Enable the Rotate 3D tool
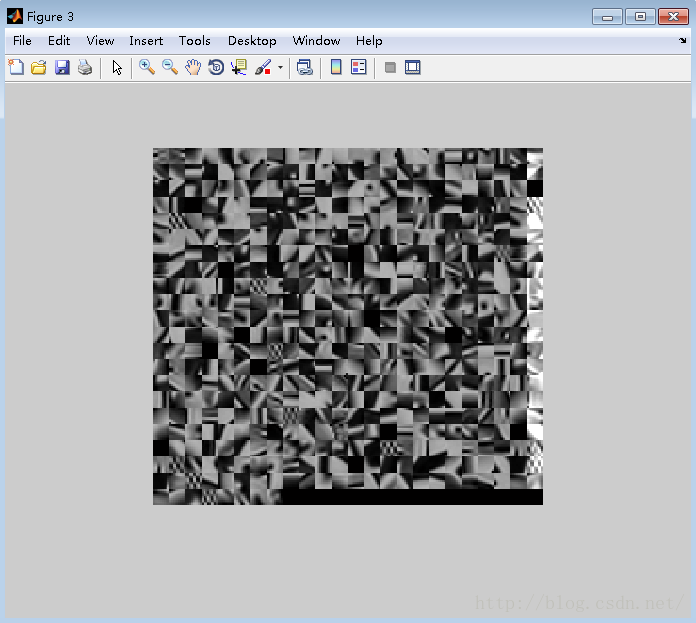The image size is (696, 623). (216, 67)
